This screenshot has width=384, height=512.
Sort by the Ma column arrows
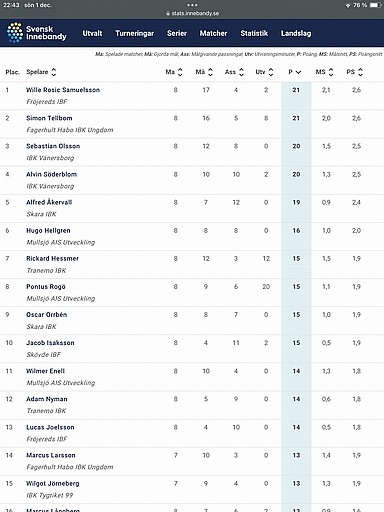point(180,72)
